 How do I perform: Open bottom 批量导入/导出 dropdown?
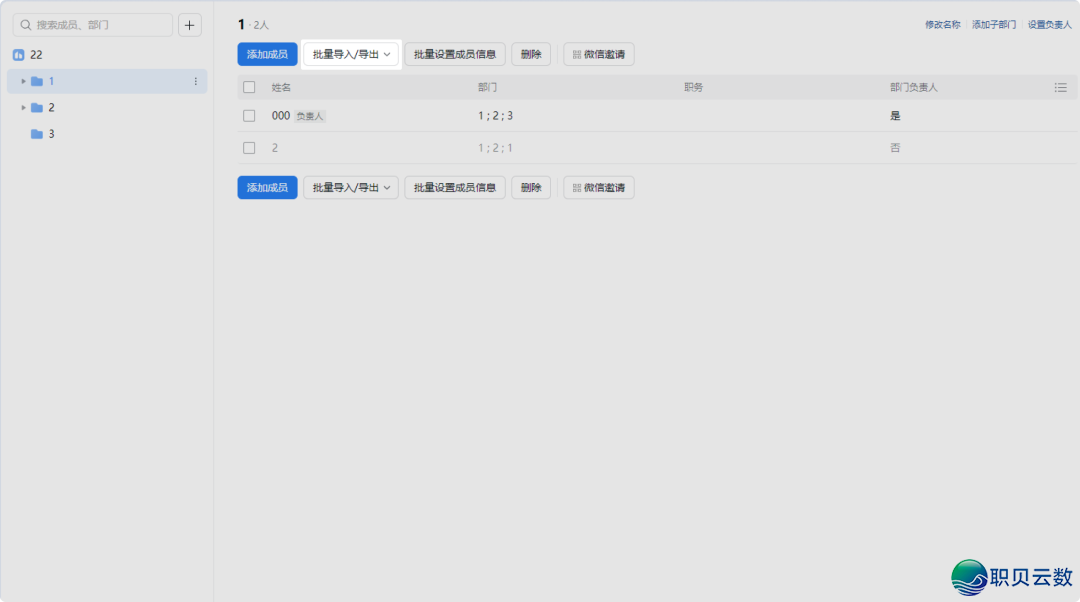coord(351,187)
